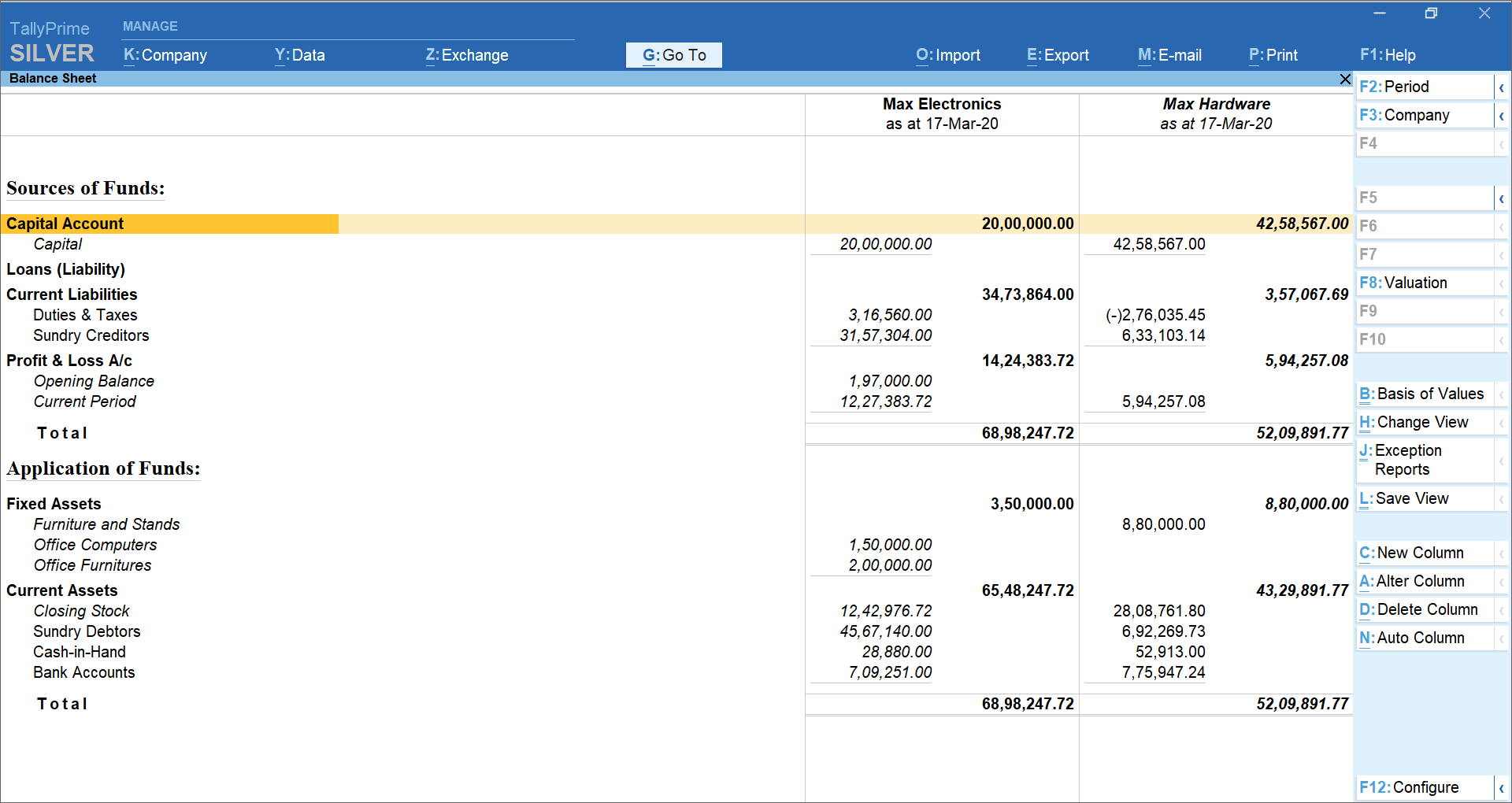The width and height of the screenshot is (1512, 803).
Task: Click the Export option in top bar
Action: 1058,55
